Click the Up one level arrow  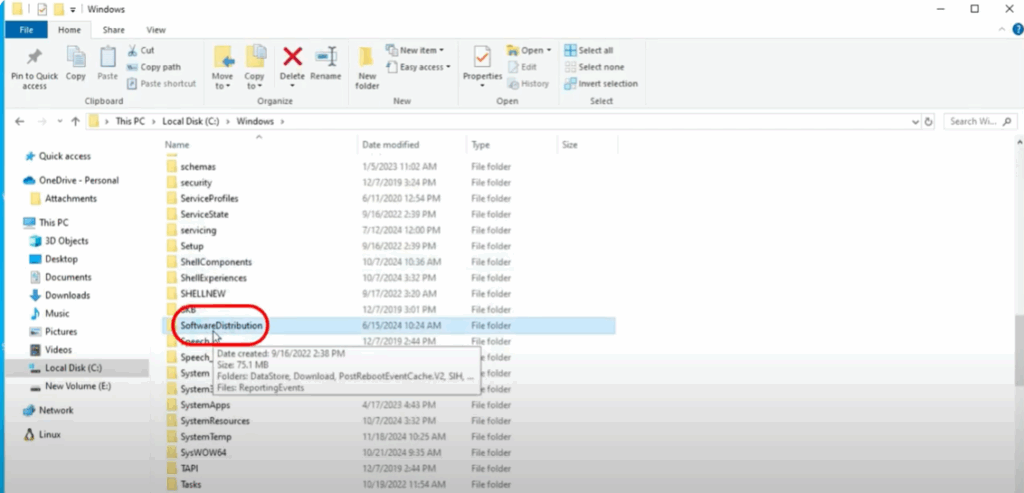[75, 121]
